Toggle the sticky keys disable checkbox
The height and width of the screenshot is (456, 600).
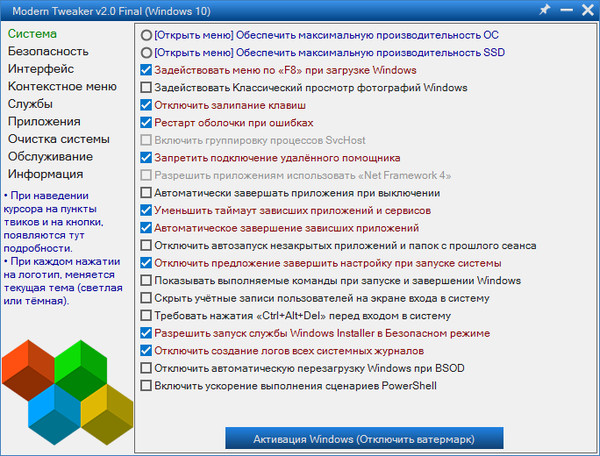[x=146, y=105]
